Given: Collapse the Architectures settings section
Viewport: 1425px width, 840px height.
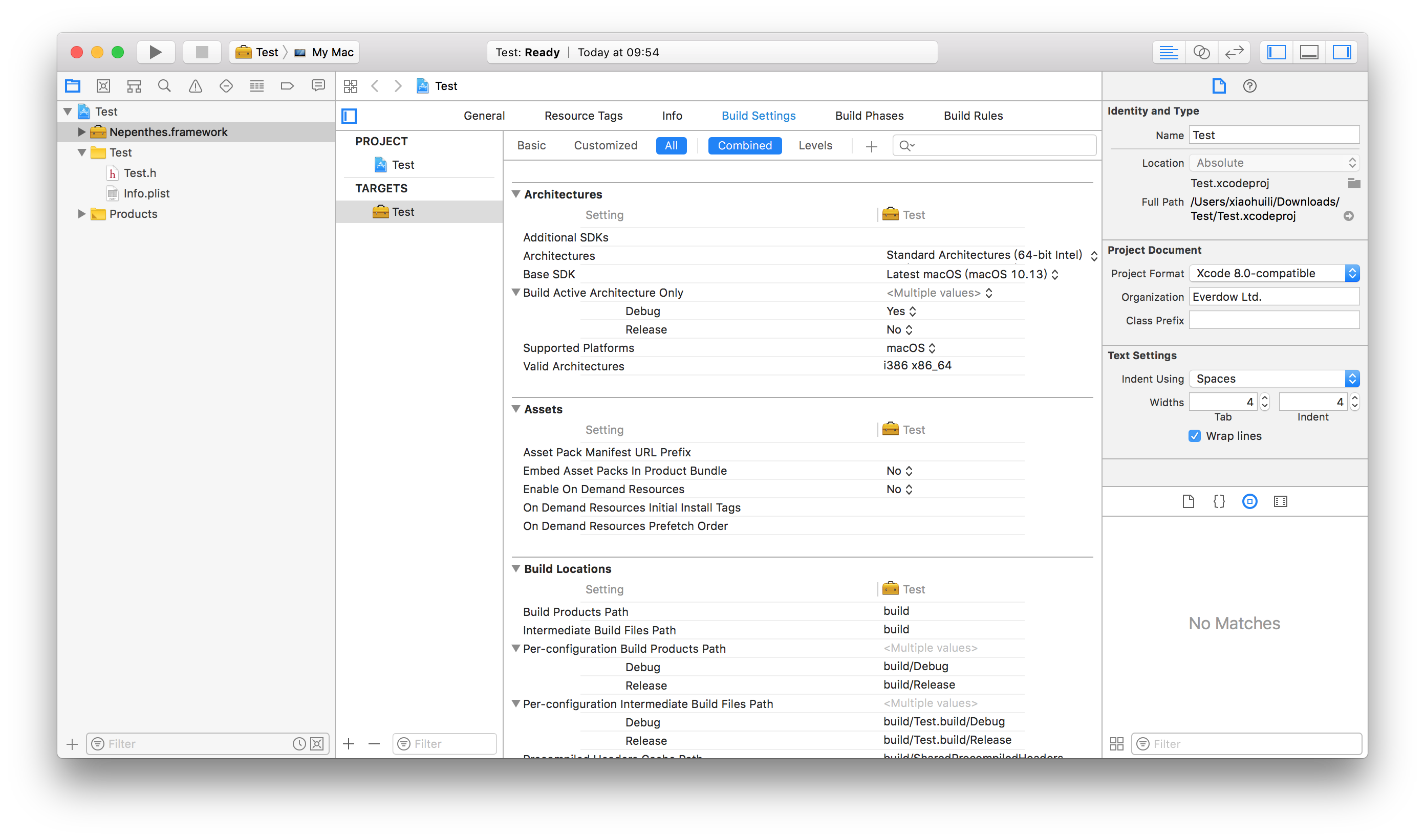Looking at the screenshot, I should (516, 194).
